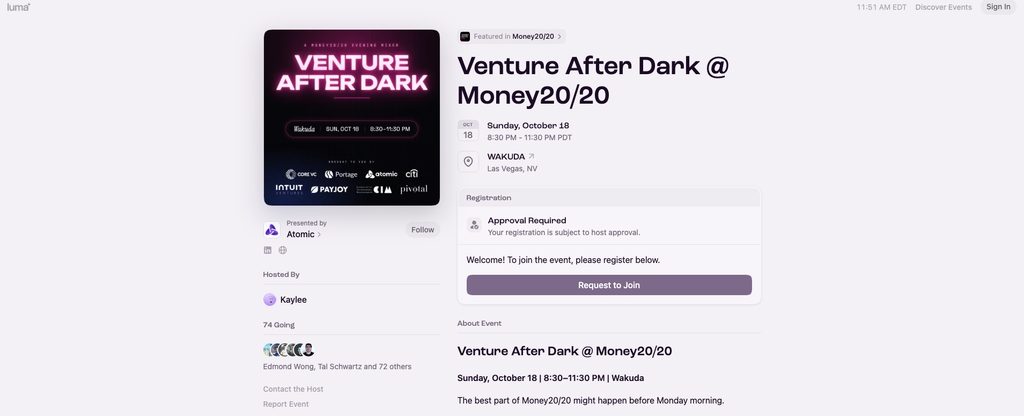Open the attendee avatars group
1024x416 pixels.
pyautogui.click(x=289, y=349)
